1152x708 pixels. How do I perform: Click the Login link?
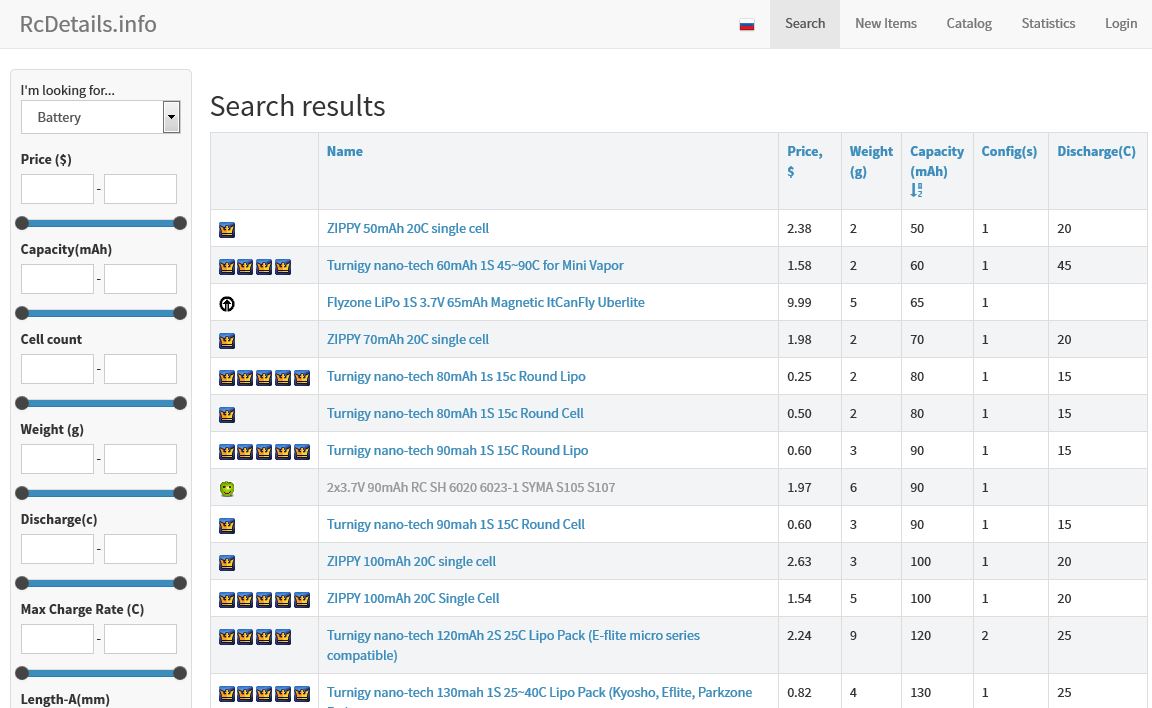[1120, 23]
